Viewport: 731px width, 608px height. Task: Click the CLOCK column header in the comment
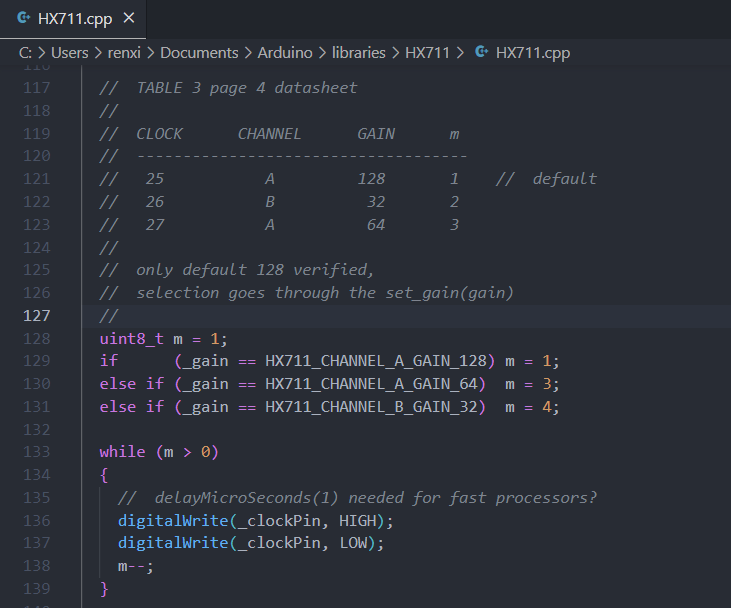coord(159,134)
